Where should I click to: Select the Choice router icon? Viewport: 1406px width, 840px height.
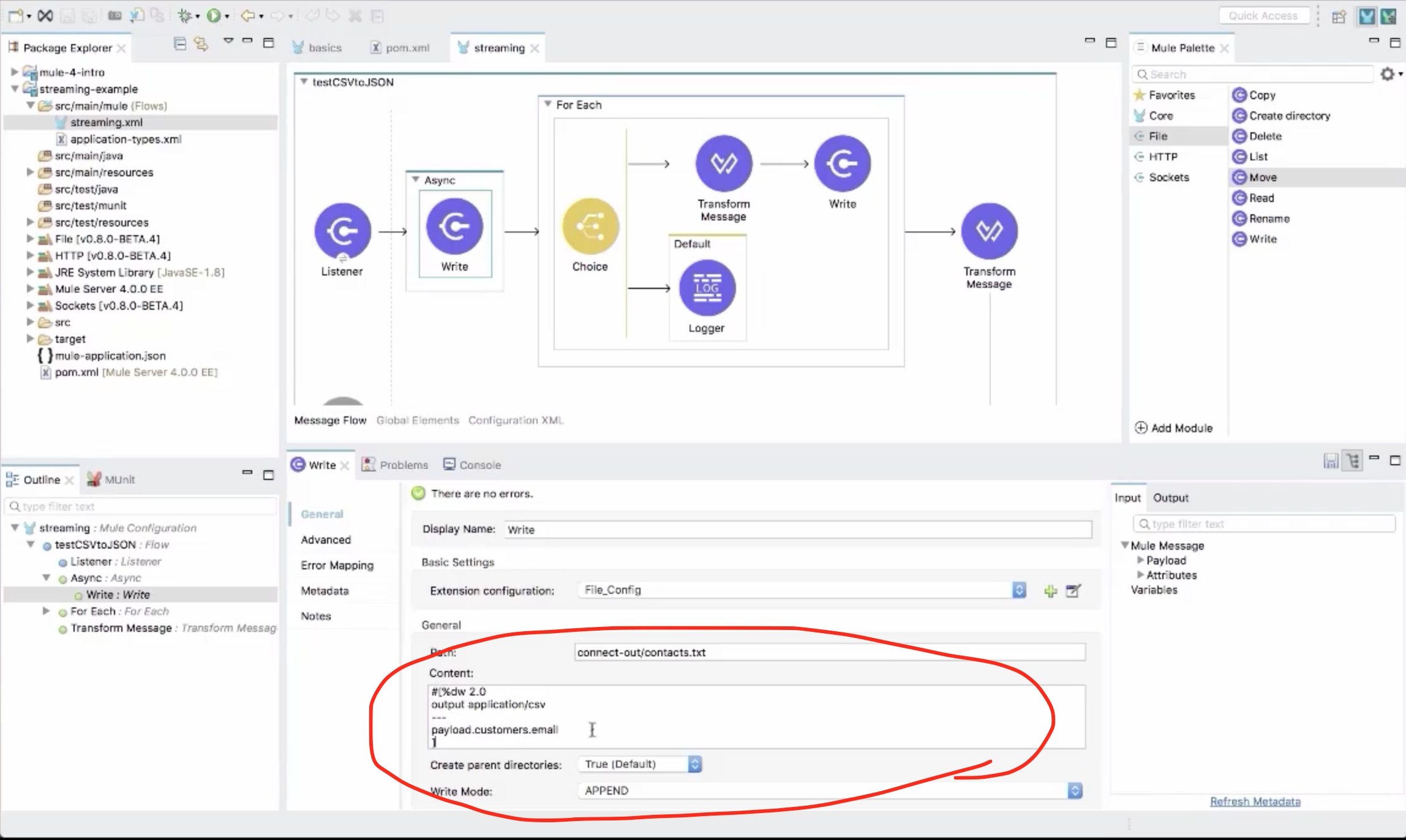[590, 227]
